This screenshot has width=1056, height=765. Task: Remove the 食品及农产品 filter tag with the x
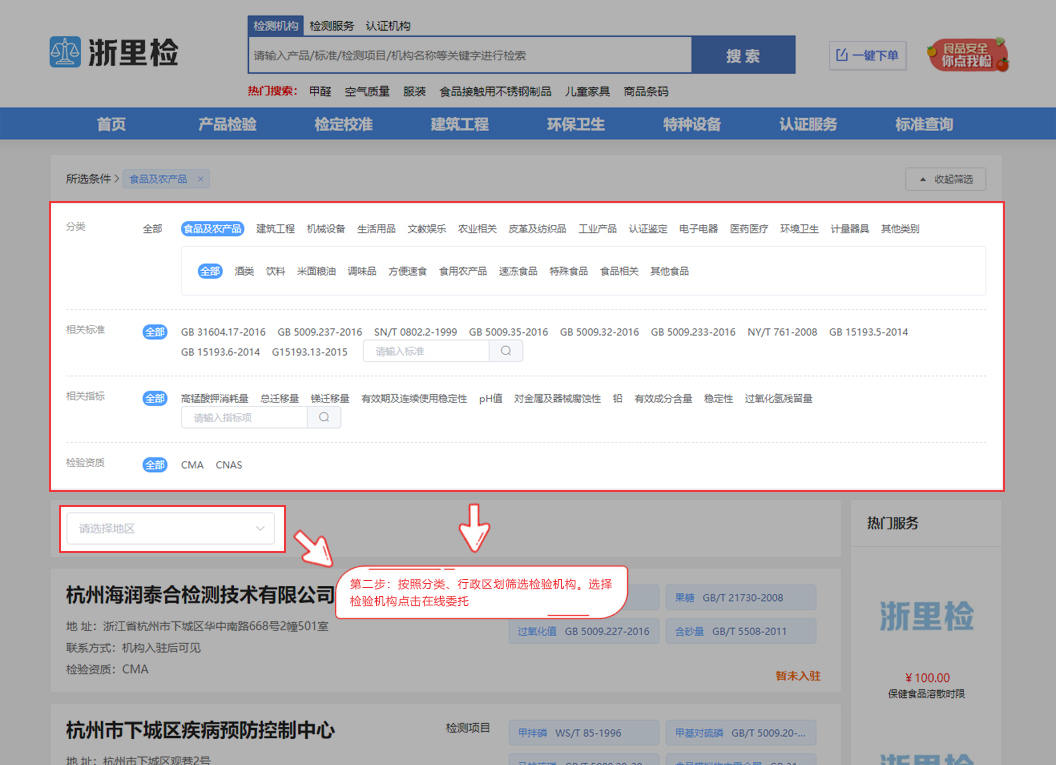coord(200,179)
